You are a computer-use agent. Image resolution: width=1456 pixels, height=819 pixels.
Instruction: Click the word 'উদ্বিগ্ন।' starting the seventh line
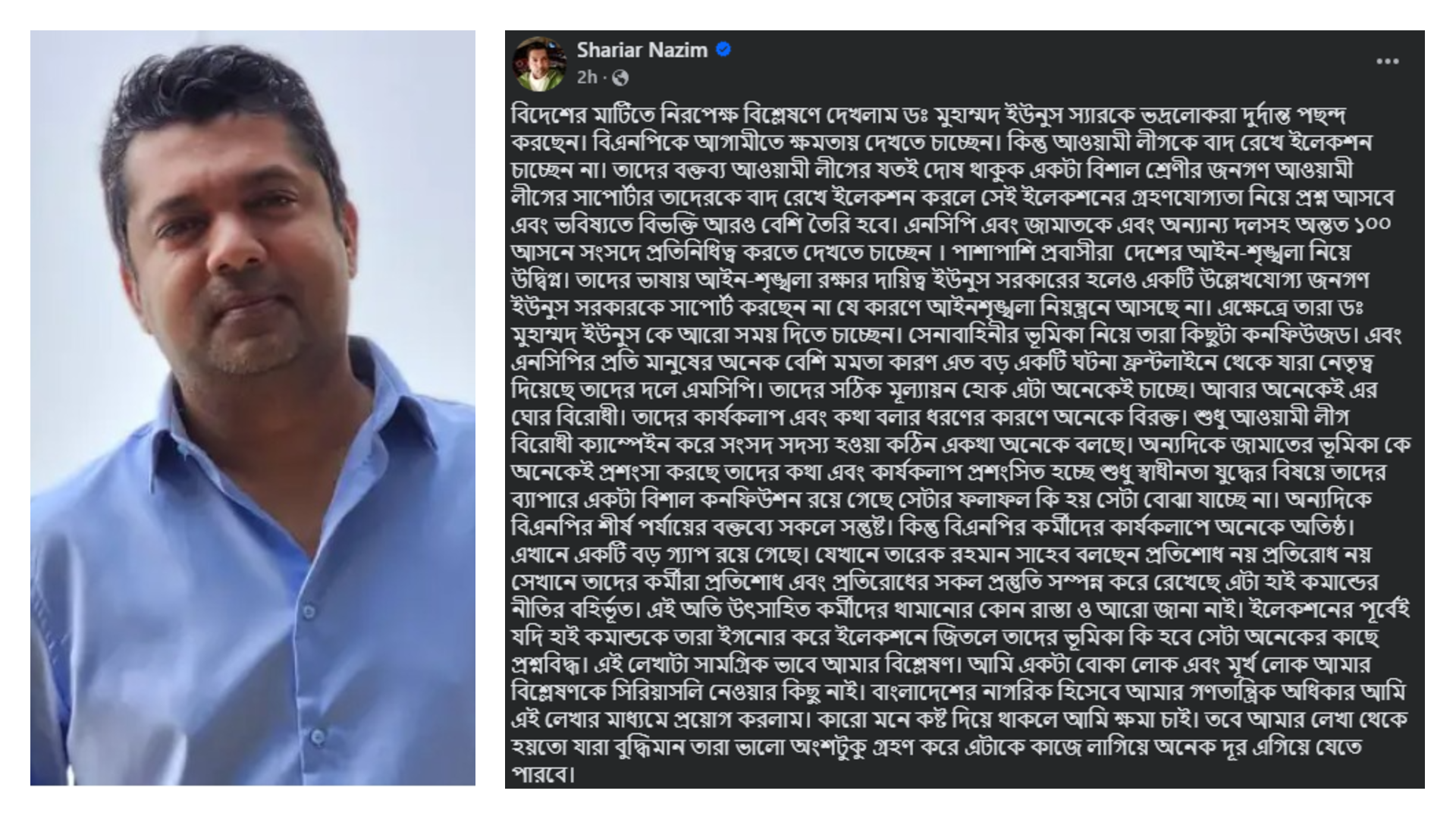pyautogui.click(x=540, y=281)
